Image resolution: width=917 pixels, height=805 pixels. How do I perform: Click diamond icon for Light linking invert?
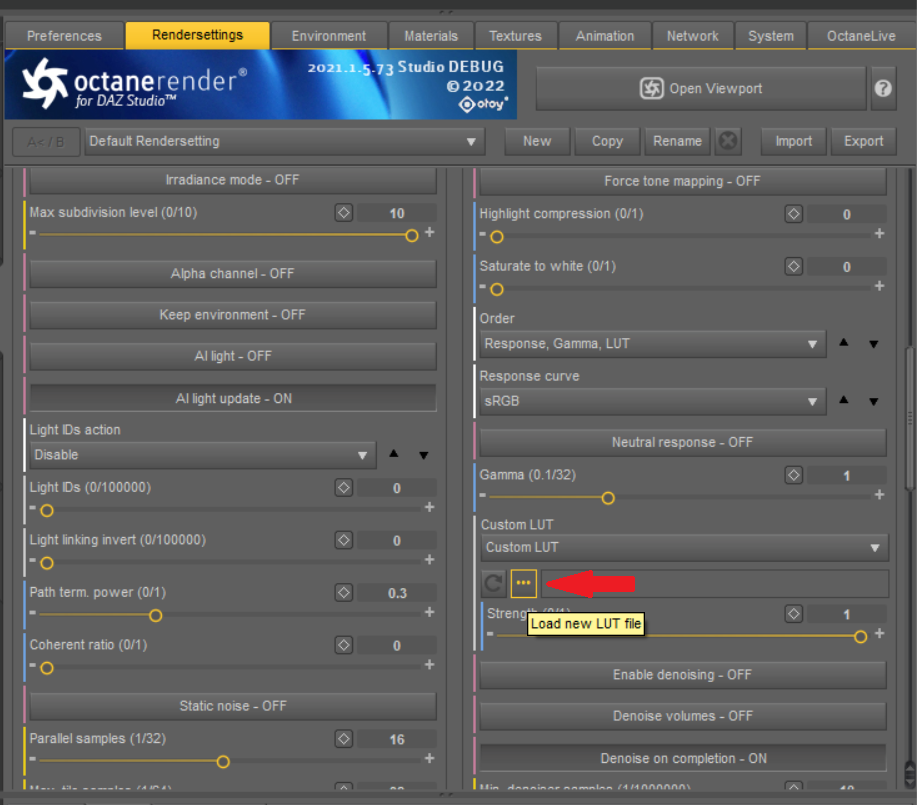tap(344, 540)
